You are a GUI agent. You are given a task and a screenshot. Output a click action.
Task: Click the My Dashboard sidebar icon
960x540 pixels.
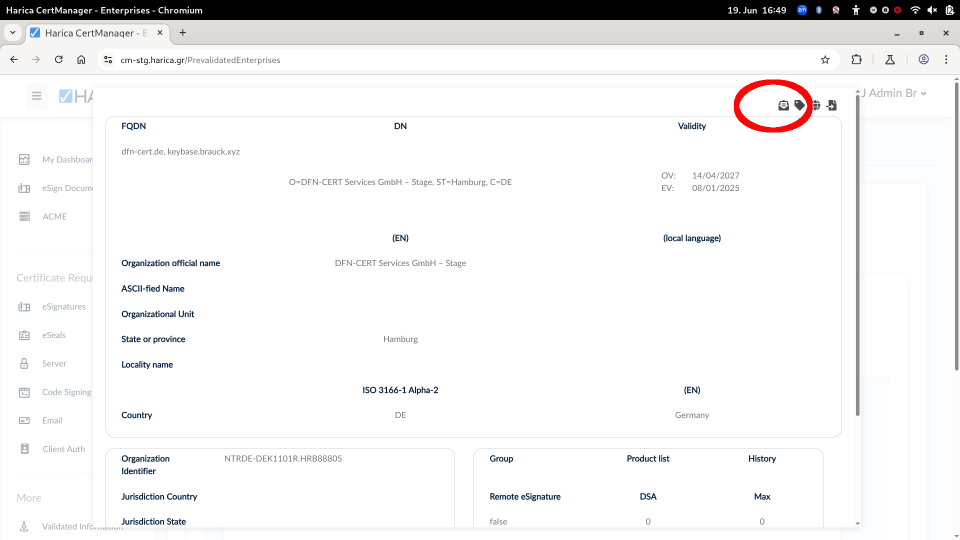point(24,160)
